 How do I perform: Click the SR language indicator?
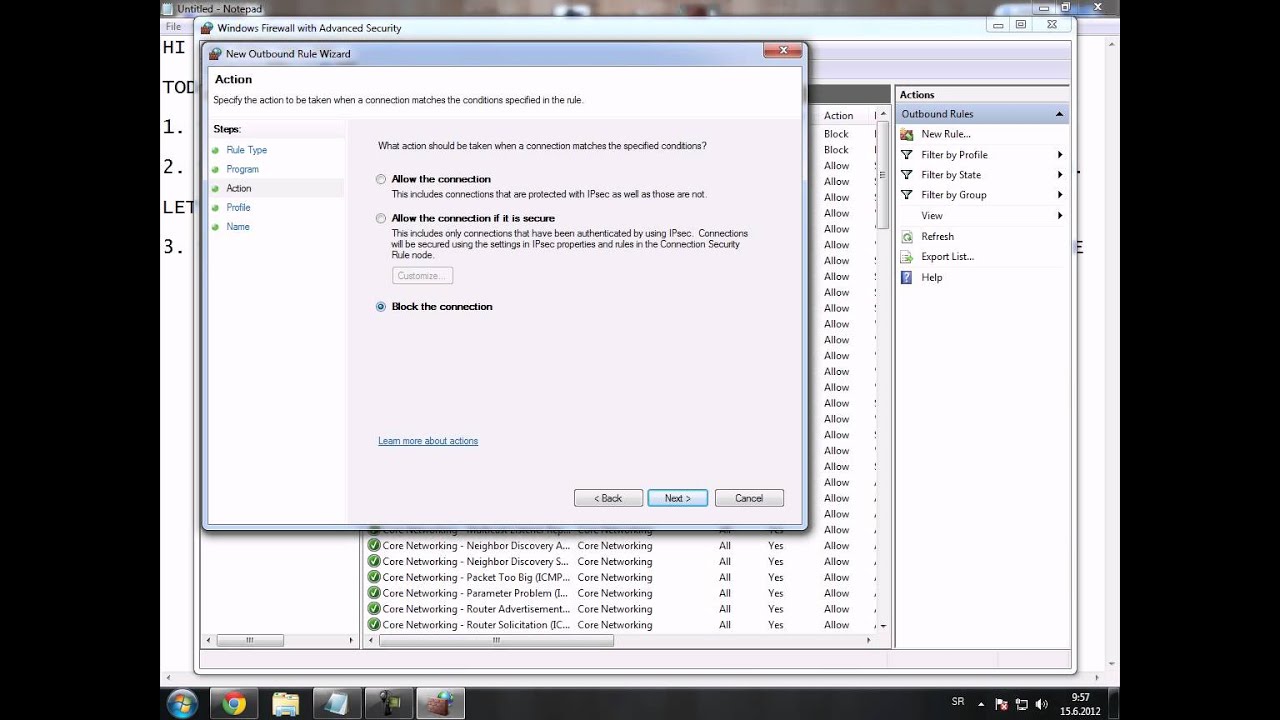click(958, 702)
